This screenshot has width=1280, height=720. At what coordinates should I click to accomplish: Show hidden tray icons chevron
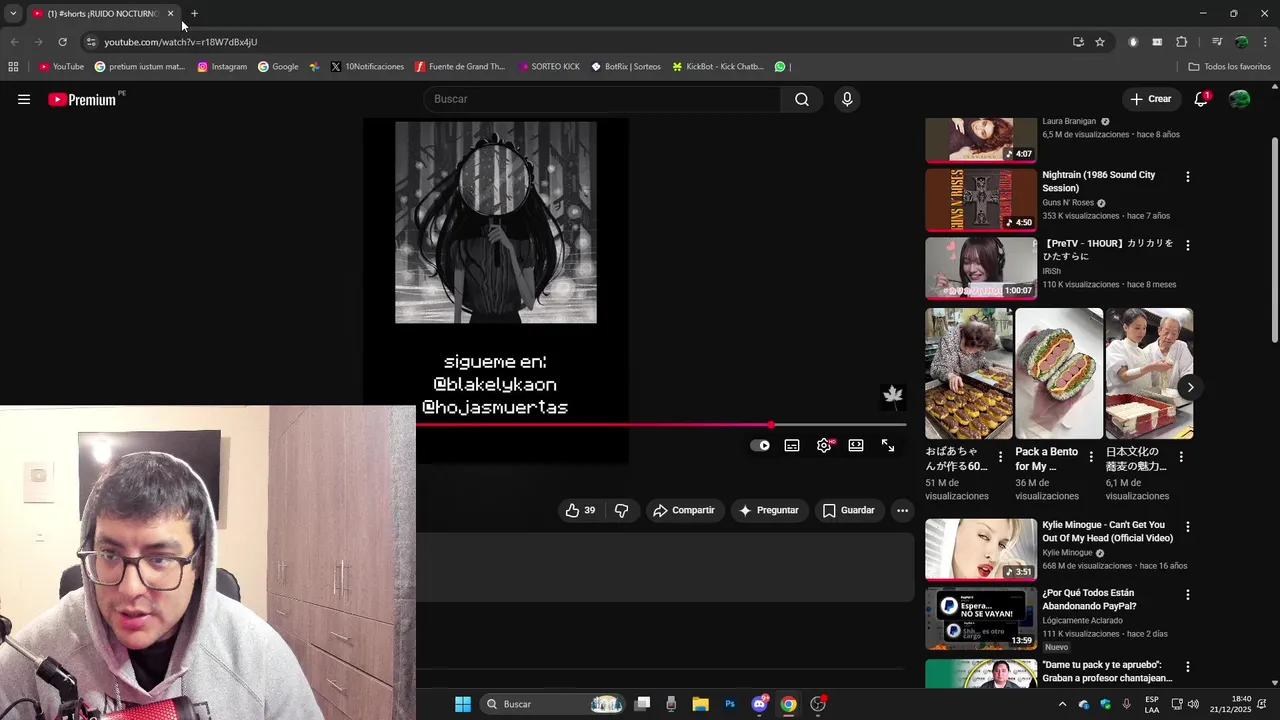[x=1062, y=704]
